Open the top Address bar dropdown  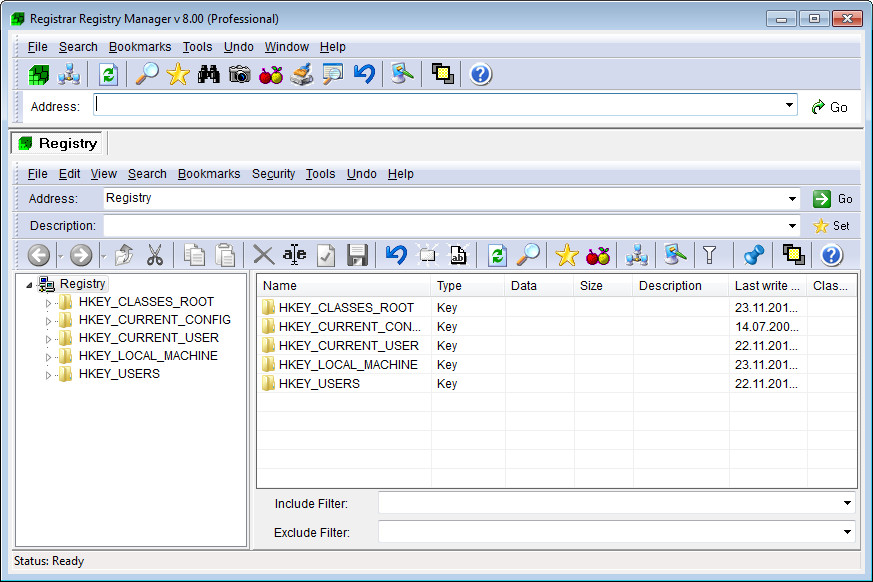[x=789, y=105]
